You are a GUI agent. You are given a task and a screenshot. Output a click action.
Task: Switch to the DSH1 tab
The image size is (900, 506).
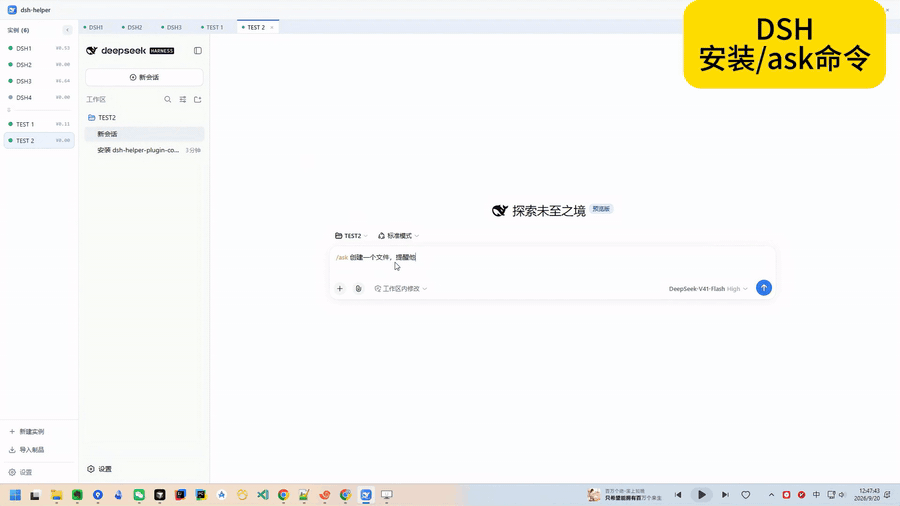(x=94, y=27)
